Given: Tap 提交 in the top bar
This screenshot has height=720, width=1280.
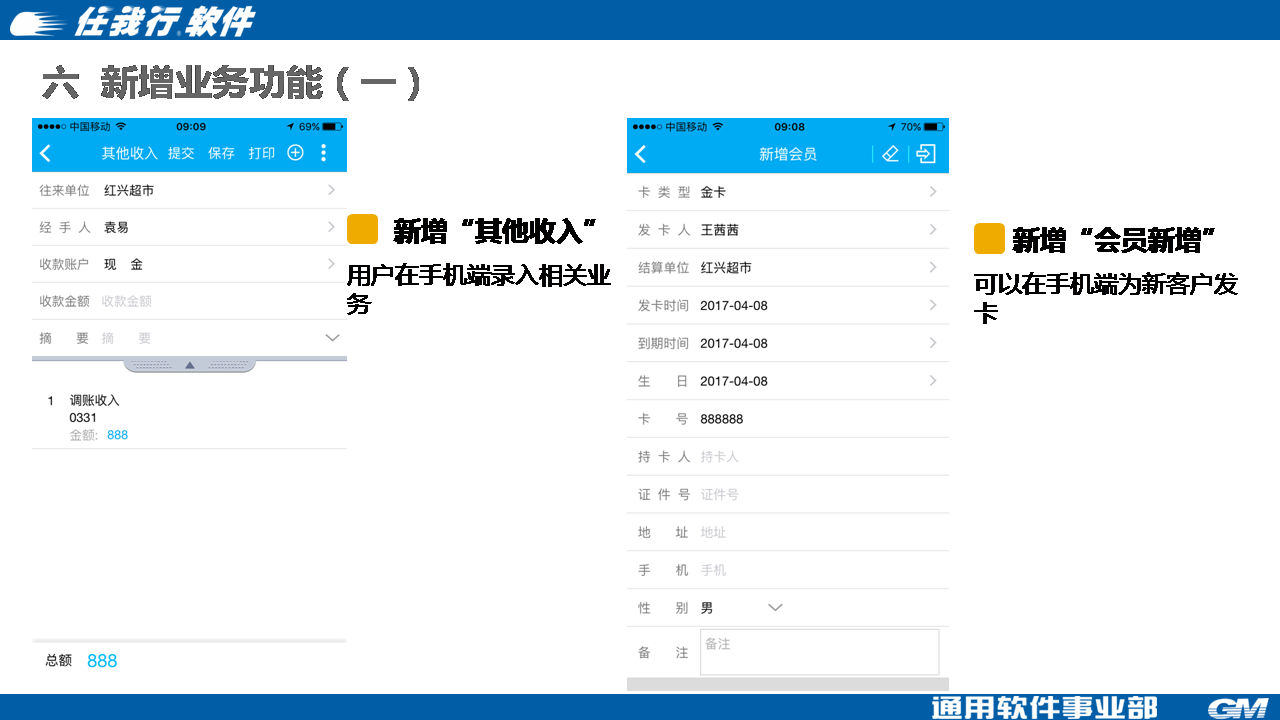Looking at the screenshot, I should 181,153.
